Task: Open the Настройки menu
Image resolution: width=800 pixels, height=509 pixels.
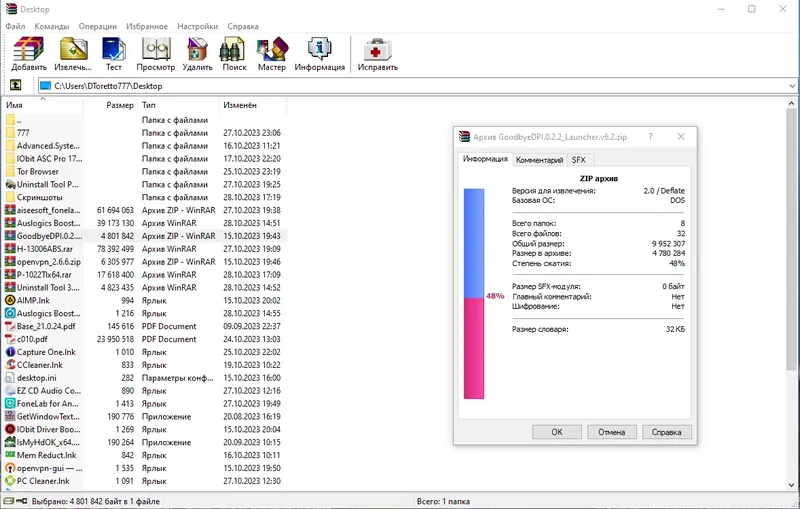Action: pos(197,26)
